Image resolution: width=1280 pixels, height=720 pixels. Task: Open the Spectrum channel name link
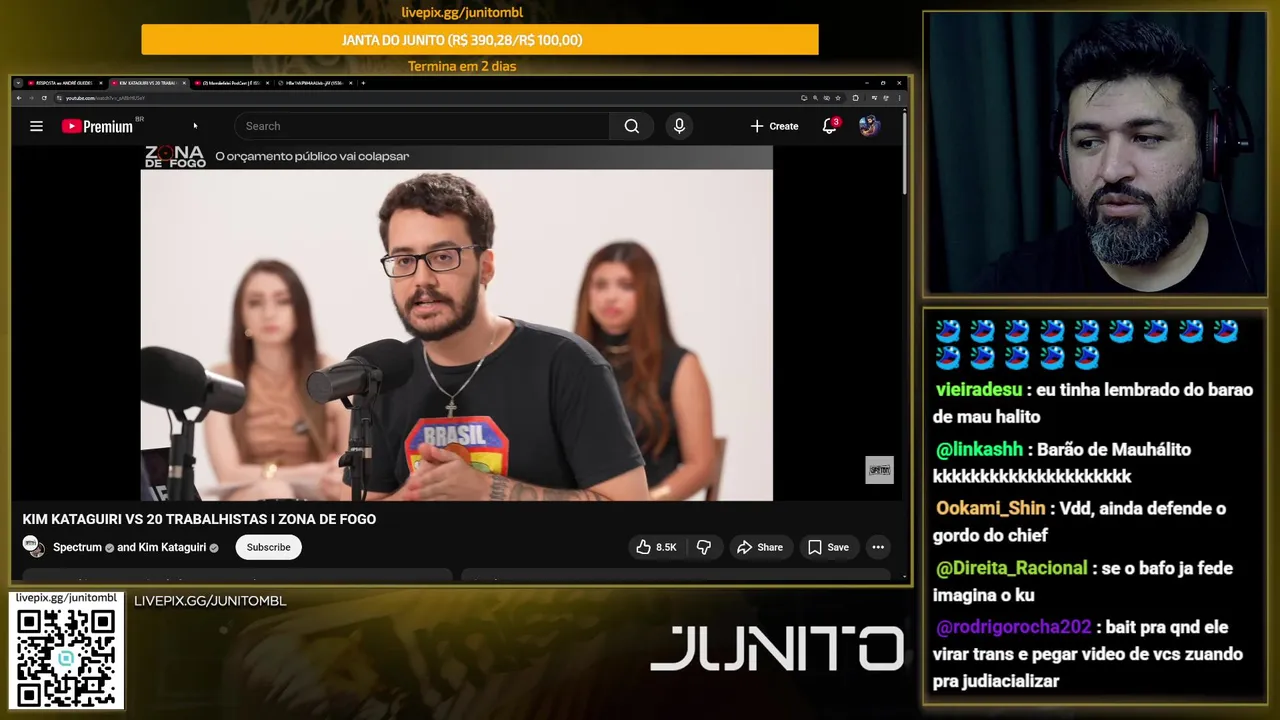pos(77,547)
